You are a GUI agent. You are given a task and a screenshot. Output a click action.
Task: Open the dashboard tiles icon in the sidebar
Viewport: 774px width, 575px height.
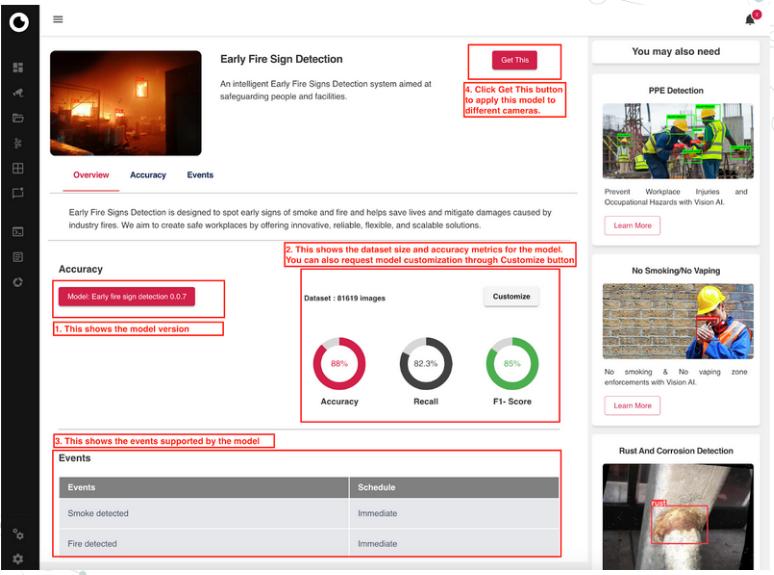17,68
